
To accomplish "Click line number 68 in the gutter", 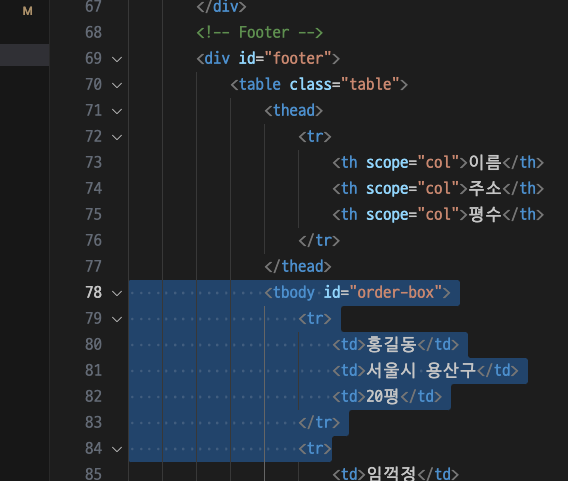I will [x=93, y=32].
